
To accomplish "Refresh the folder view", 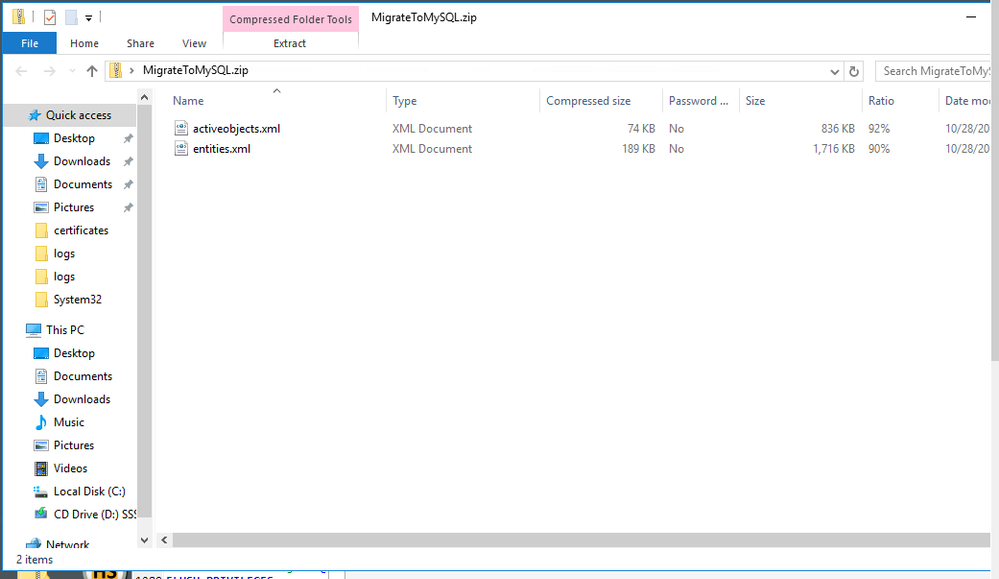I will 854,71.
